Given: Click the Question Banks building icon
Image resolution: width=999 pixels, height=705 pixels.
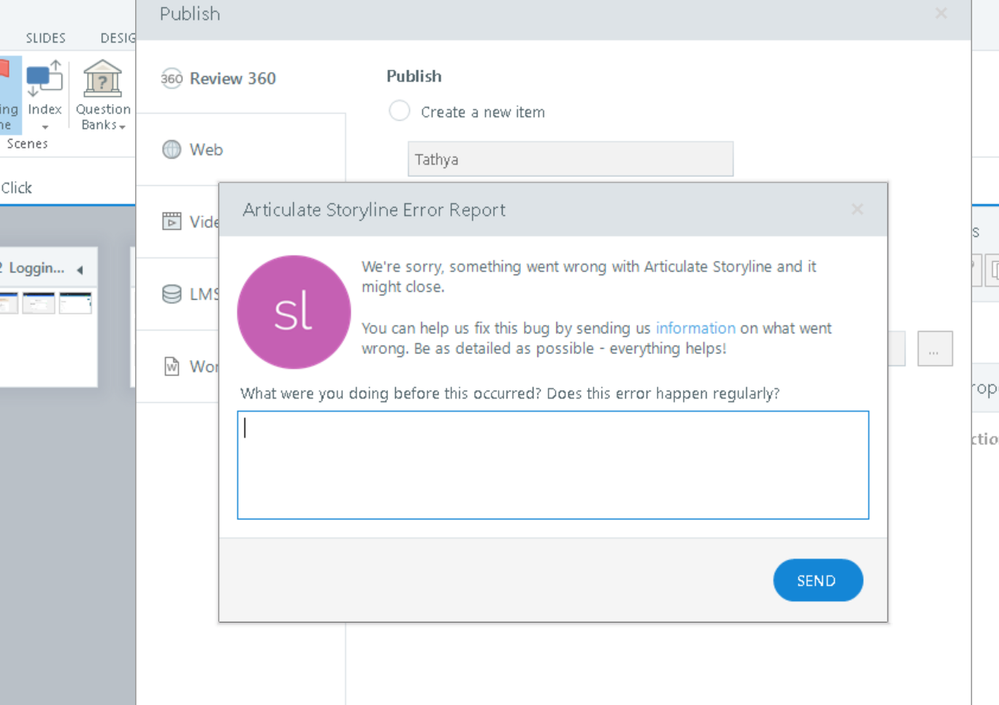Looking at the screenshot, I should (x=102, y=79).
